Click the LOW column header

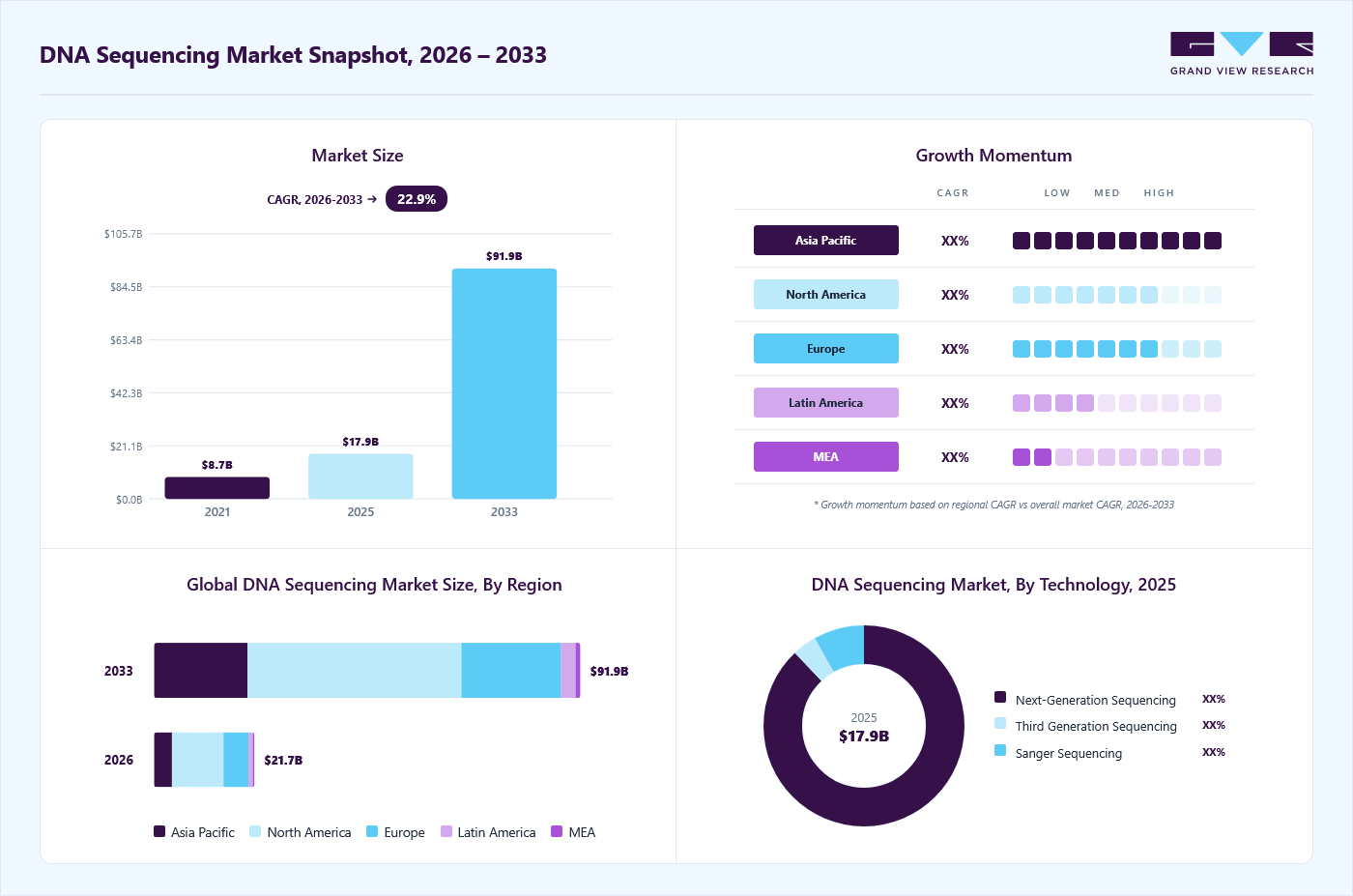click(x=1057, y=193)
